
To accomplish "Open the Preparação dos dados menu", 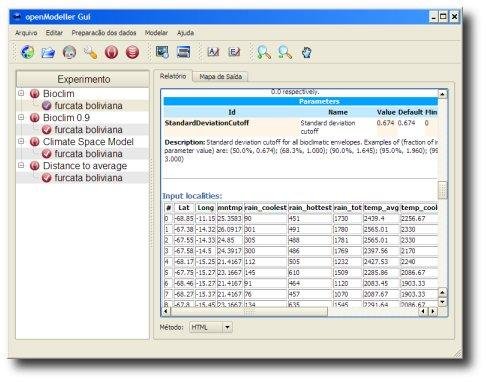I will click(x=104, y=33).
